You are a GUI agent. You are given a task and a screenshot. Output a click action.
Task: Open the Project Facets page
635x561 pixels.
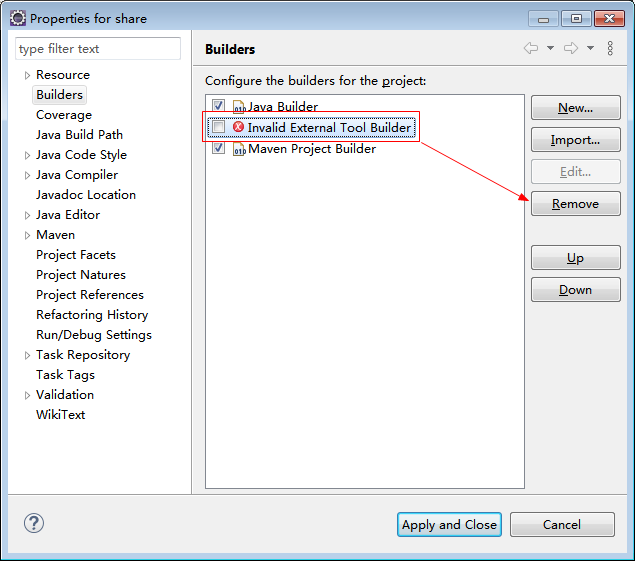(76, 255)
